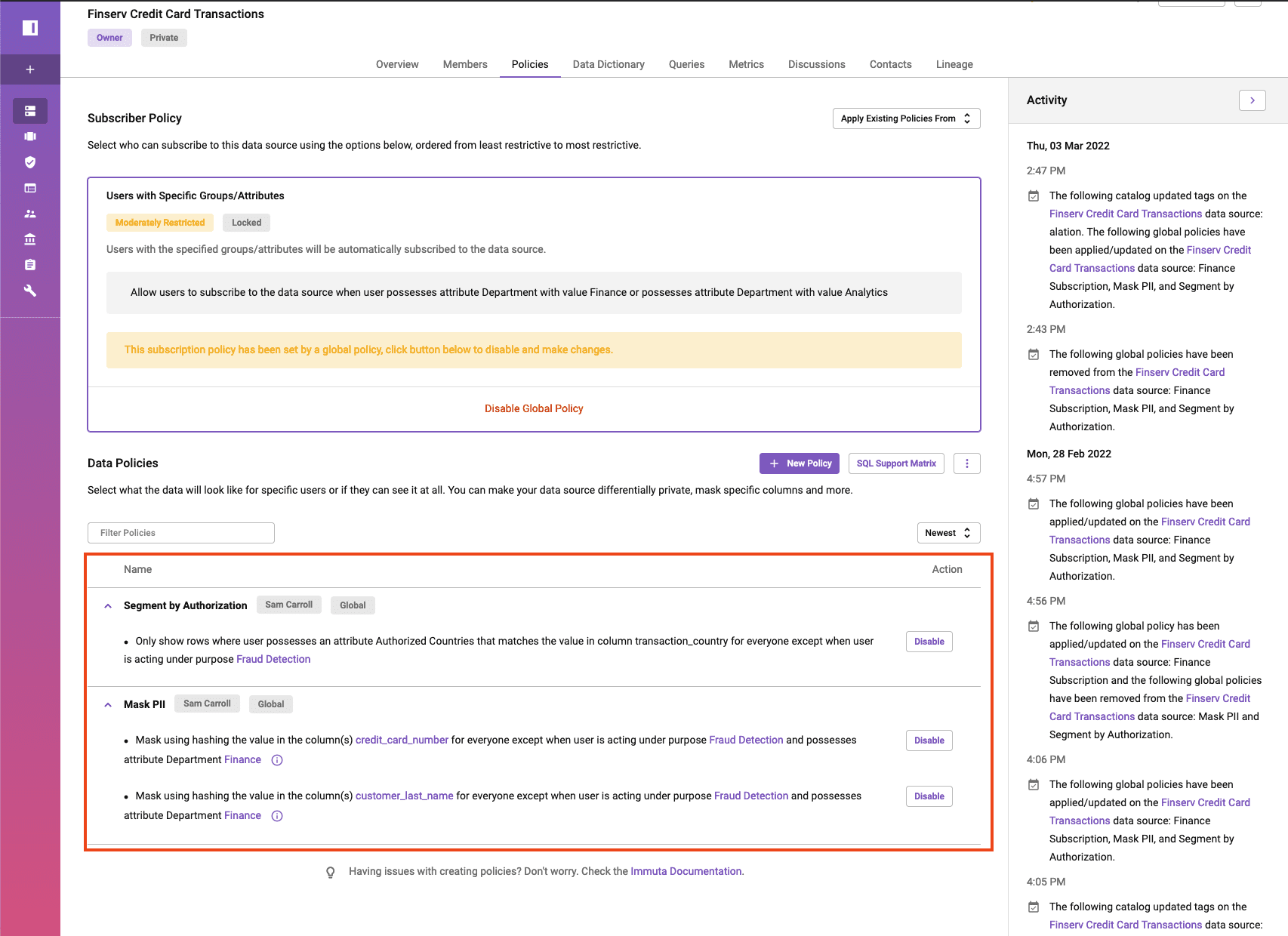The height and width of the screenshot is (936, 1288).
Task: Disable the credit_card_number masking rule
Action: pyautogui.click(x=929, y=740)
